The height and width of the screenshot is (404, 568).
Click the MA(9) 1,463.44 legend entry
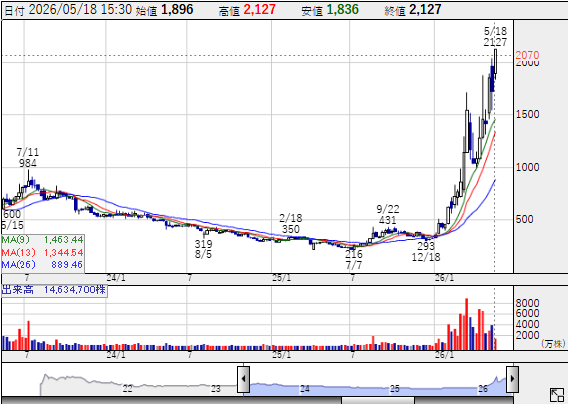42,240
